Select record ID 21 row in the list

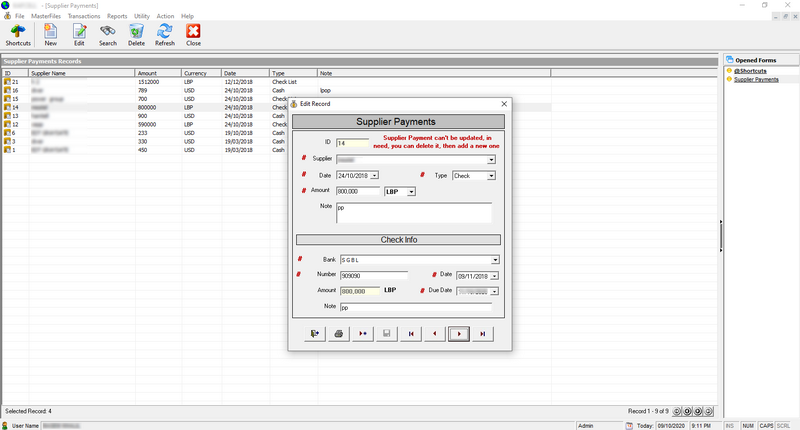[x=277, y=82]
